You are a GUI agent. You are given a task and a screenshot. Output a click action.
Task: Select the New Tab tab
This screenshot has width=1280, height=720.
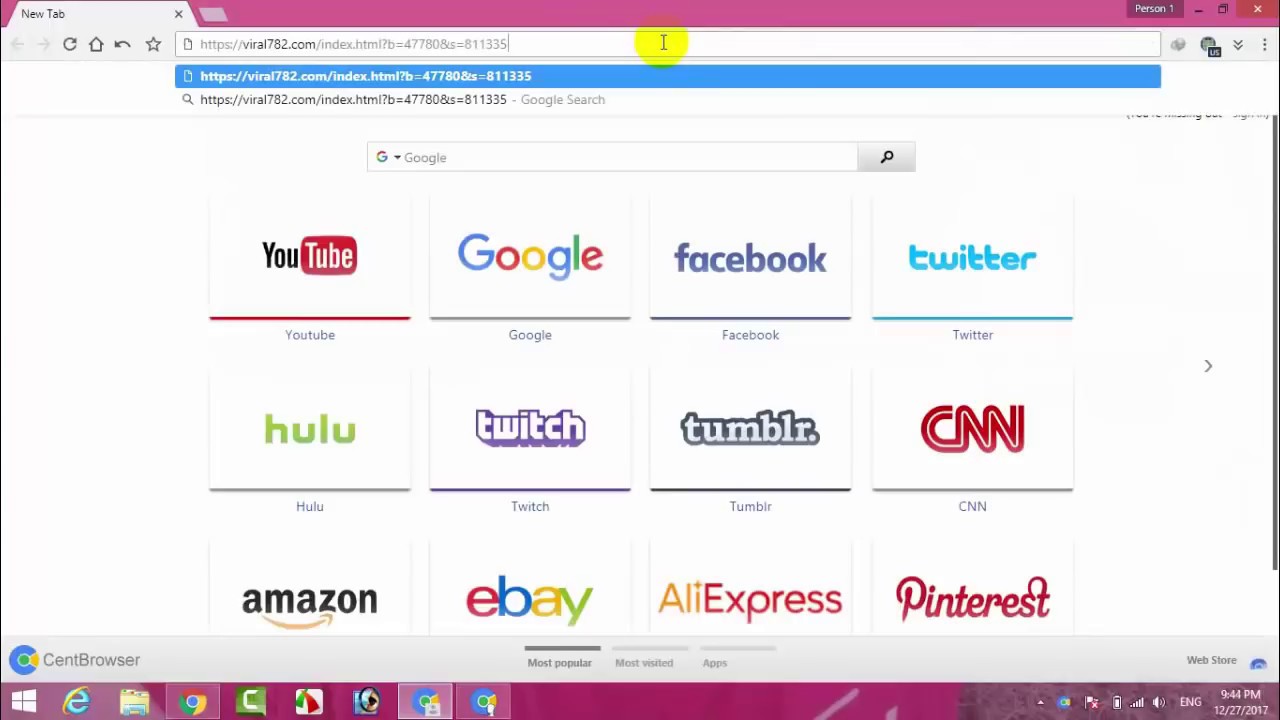[x=95, y=14]
